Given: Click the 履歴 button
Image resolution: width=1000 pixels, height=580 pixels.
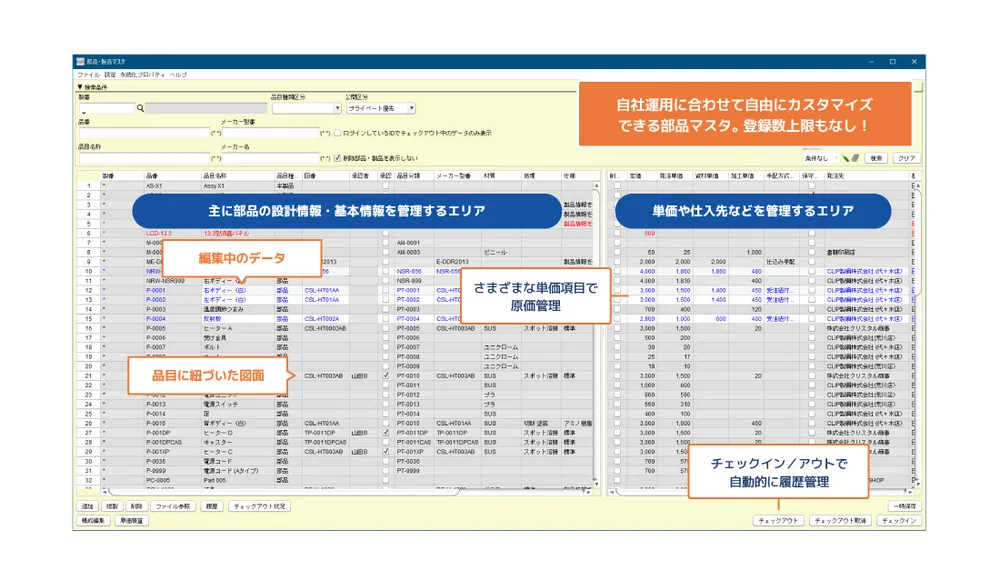Looking at the screenshot, I should (212, 507).
